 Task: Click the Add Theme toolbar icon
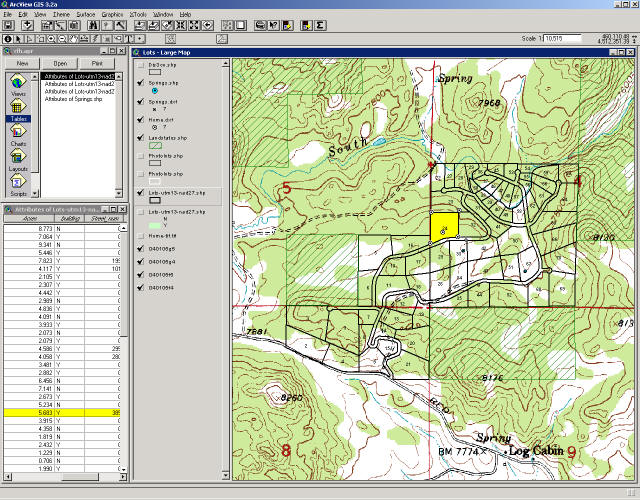click(x=27, y=26)
